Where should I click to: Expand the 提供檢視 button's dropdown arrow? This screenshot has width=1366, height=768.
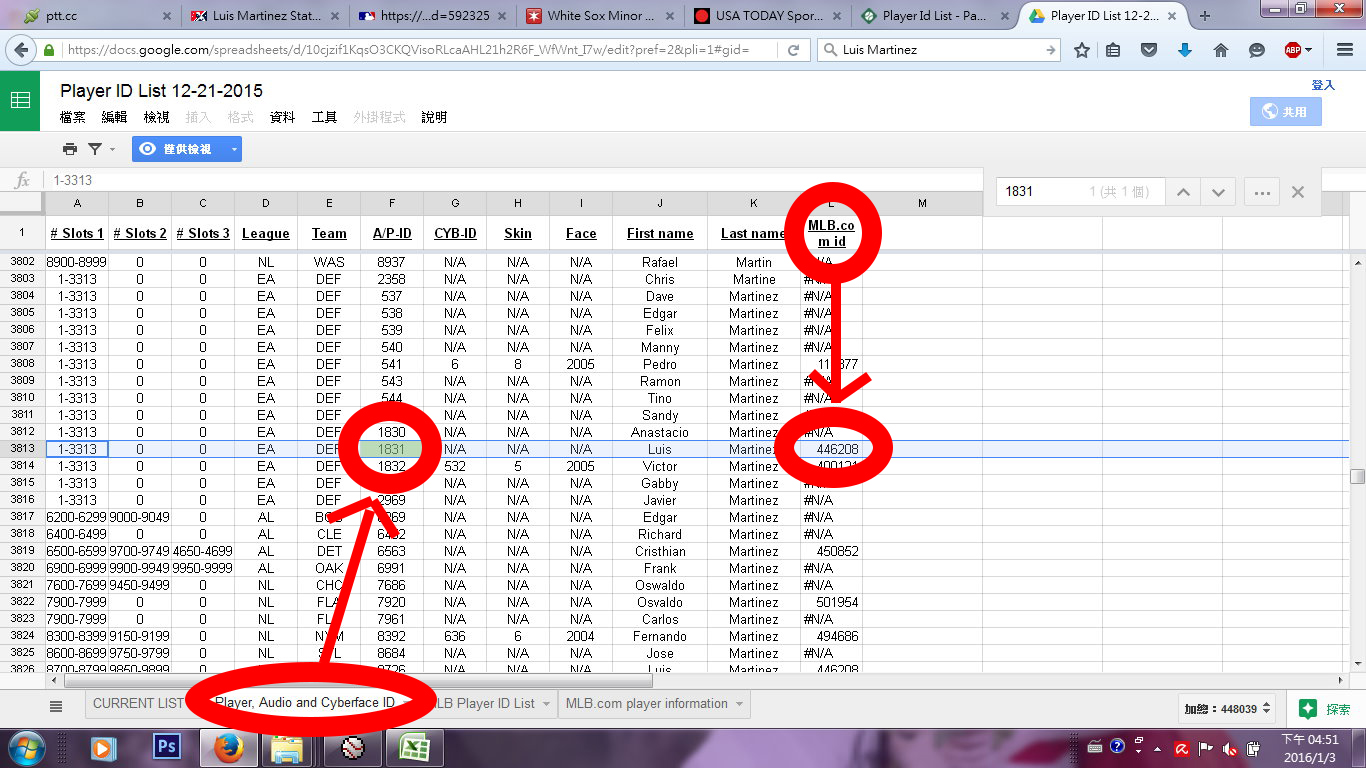click(234, 149)
